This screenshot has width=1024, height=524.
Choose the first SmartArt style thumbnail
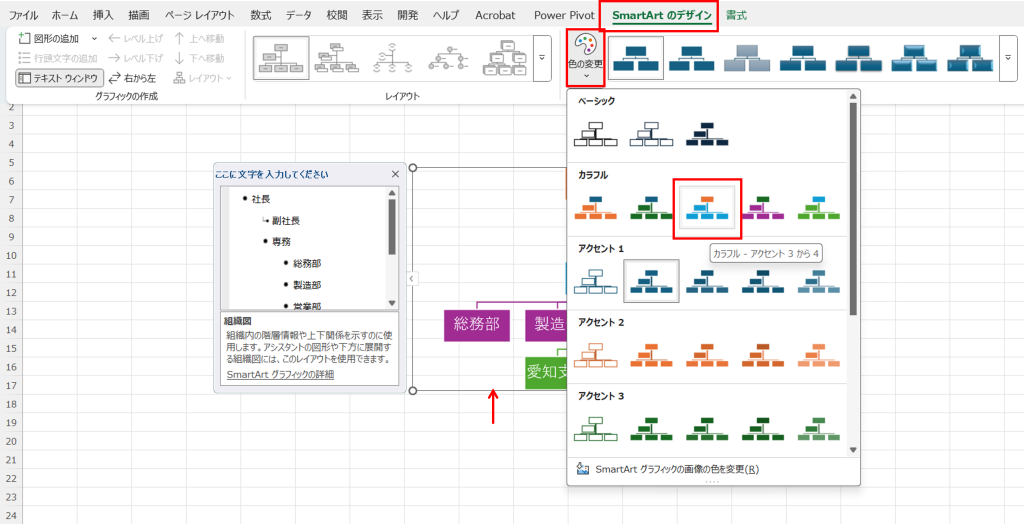point(636,58)
